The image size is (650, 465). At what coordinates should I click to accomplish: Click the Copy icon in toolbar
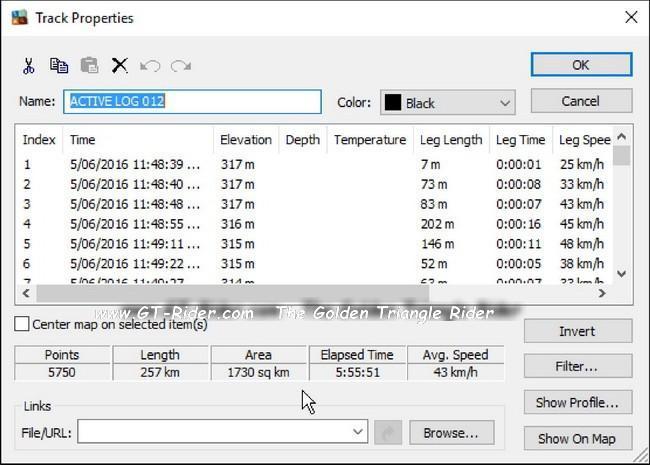59,66
